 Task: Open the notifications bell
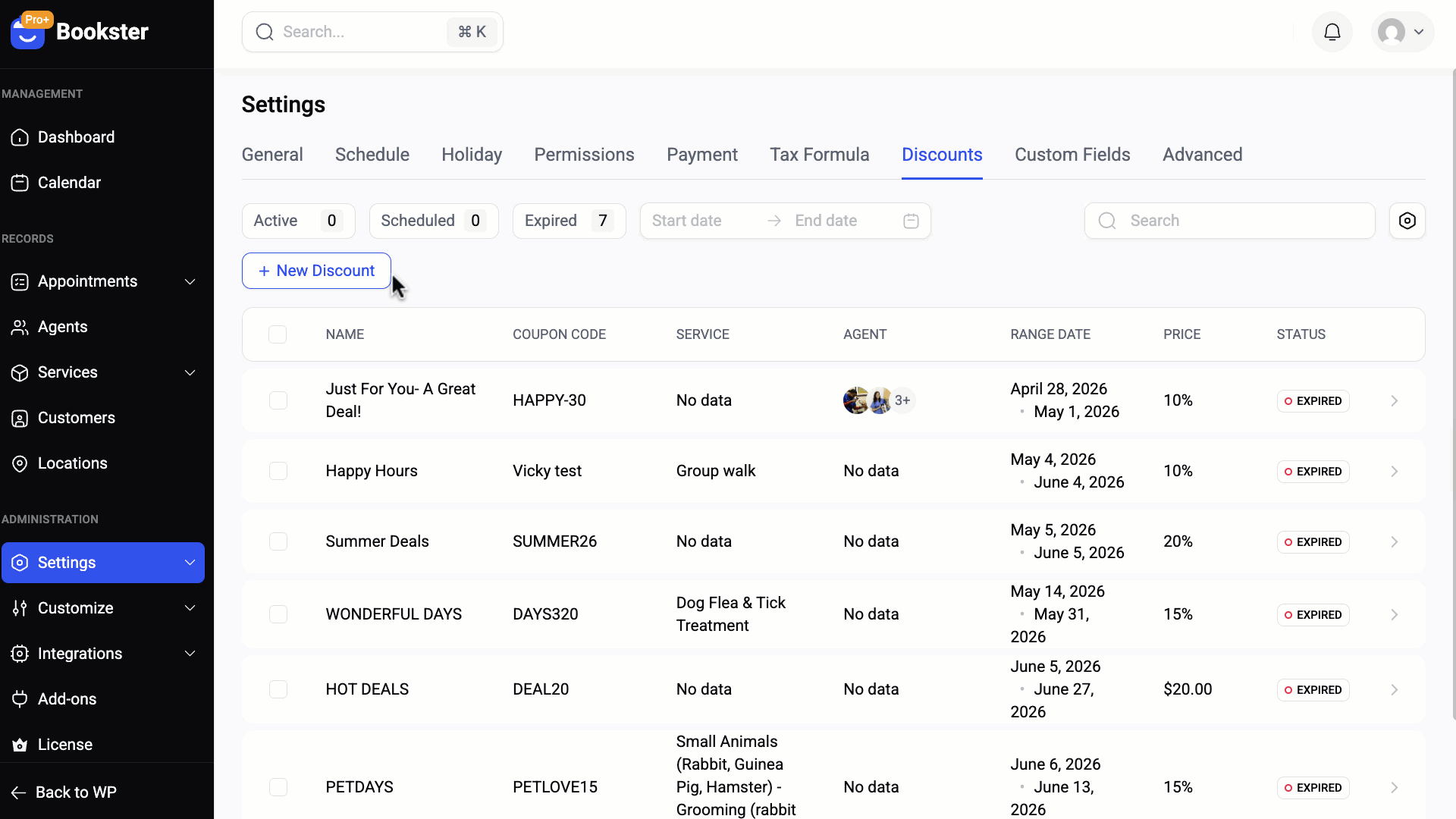click(1332, 32)
